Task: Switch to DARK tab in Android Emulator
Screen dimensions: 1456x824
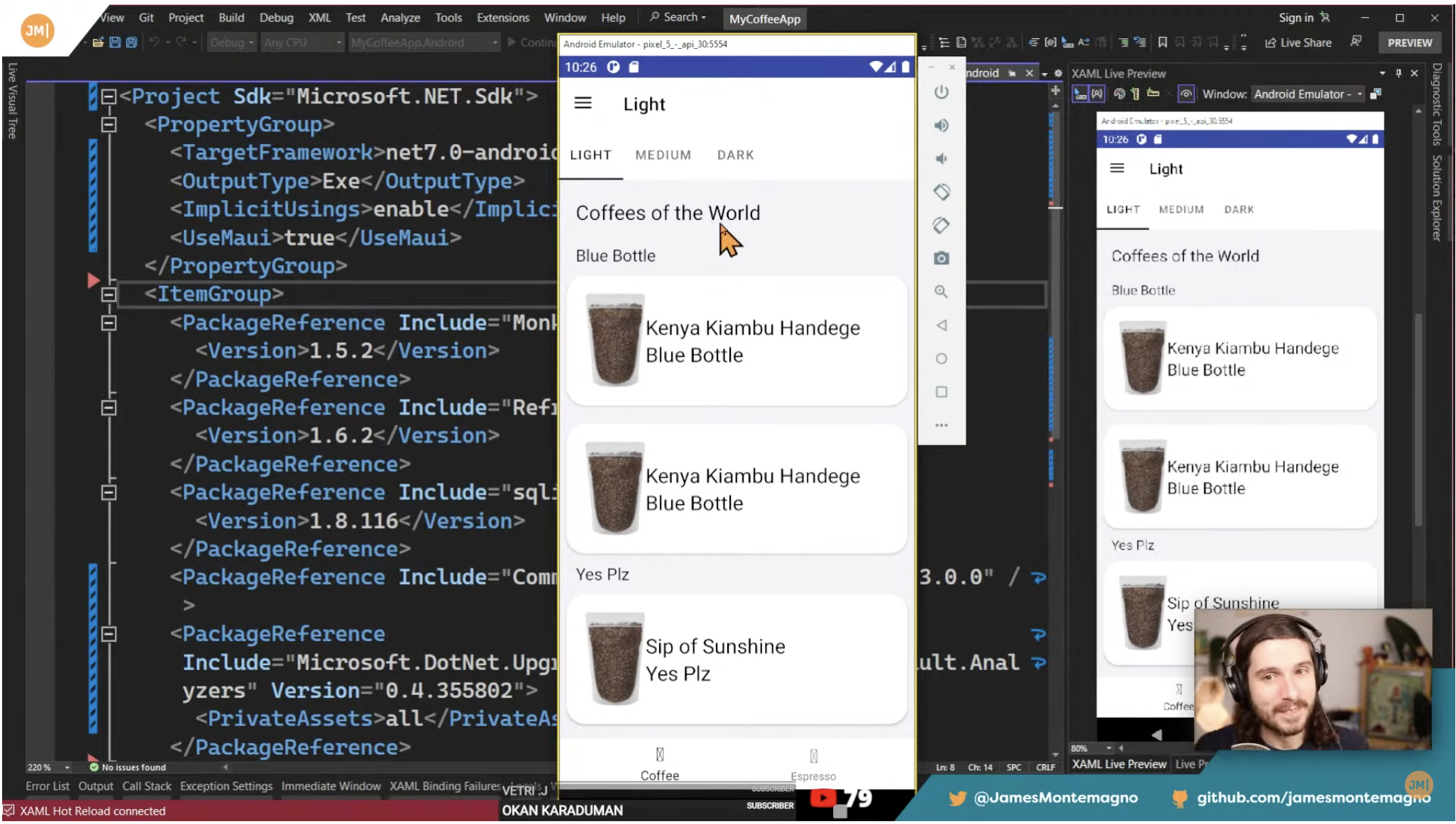Action: [x=736, y=155]
